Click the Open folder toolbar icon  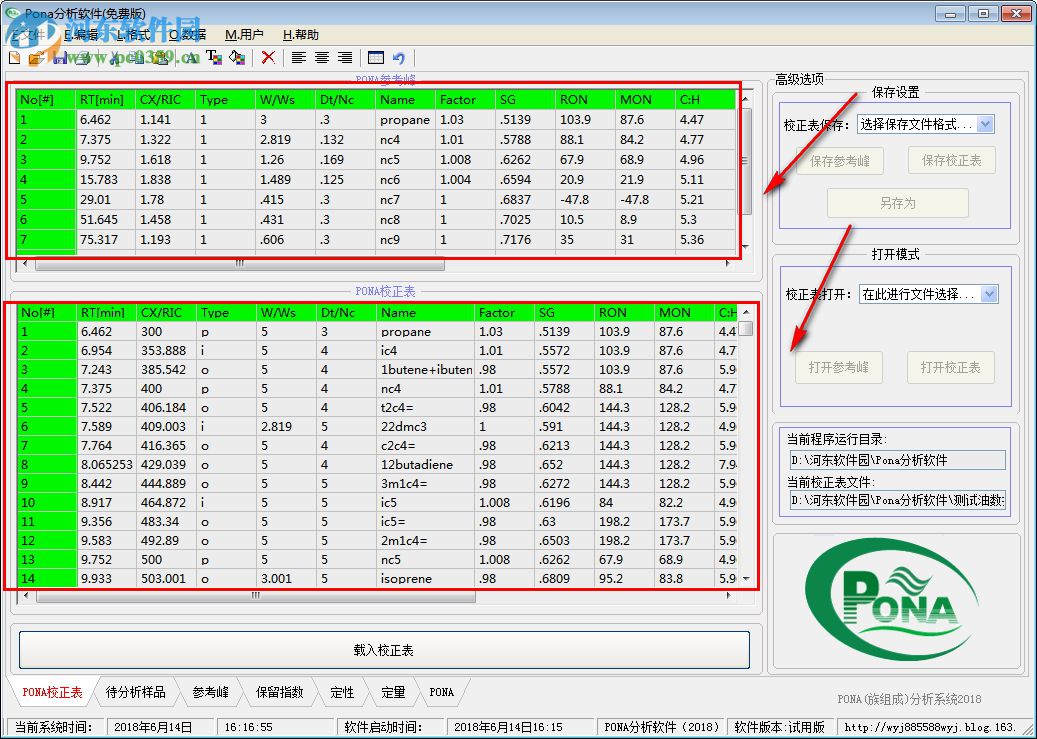click(x=36, y=58)
